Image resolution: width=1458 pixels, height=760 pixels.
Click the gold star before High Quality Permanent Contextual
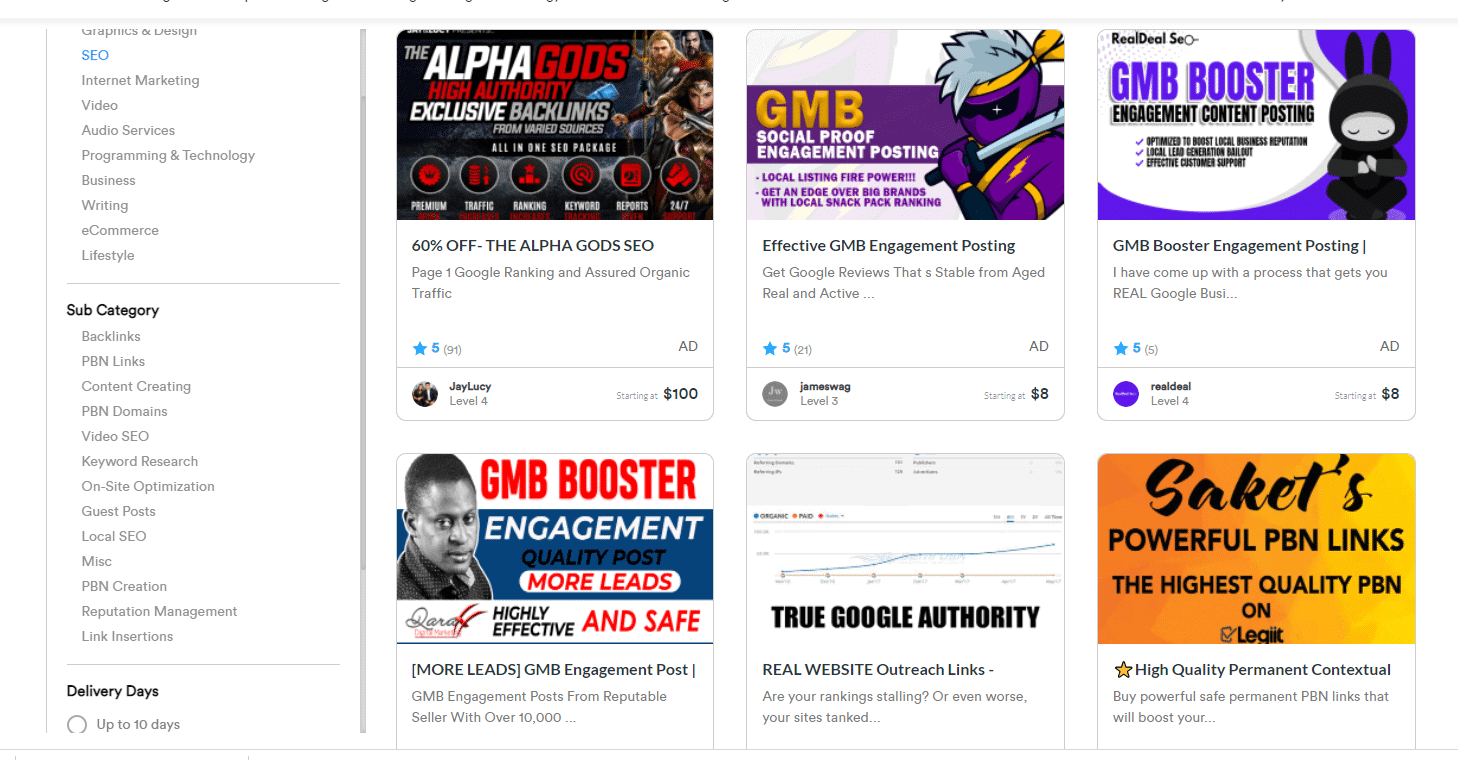coord(1123,670)
